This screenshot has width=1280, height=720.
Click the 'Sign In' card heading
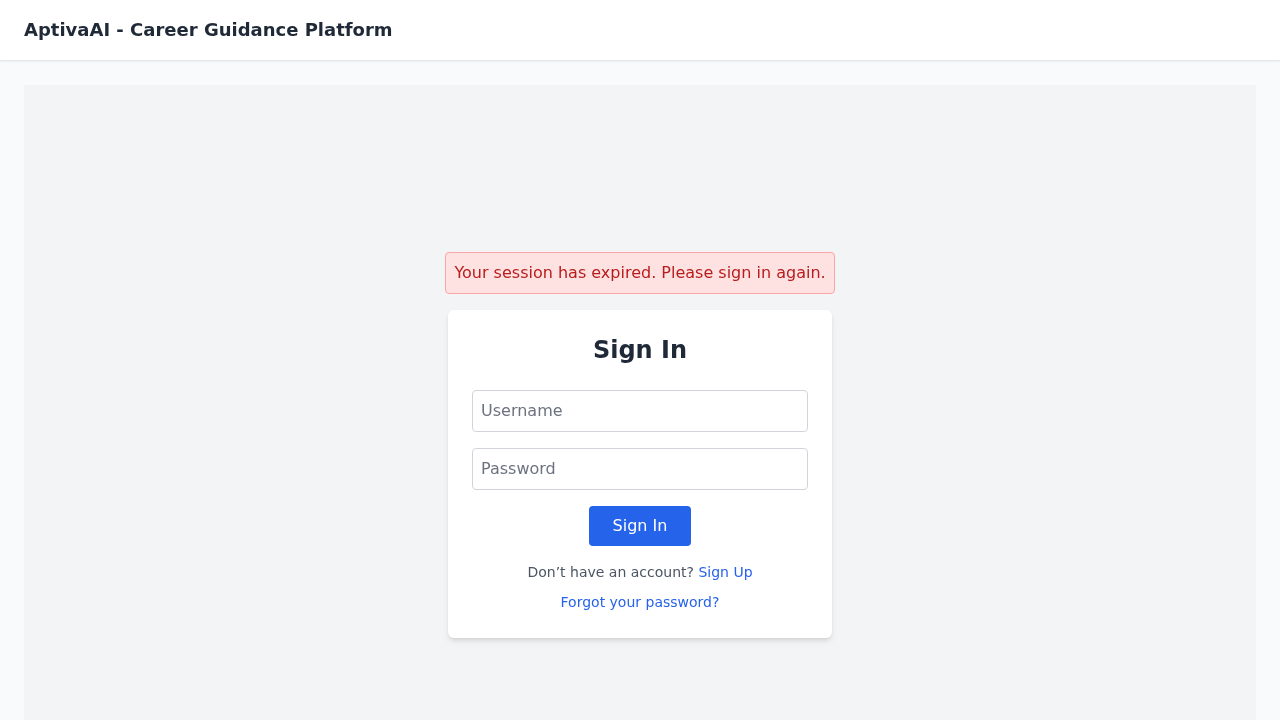tap(640, 350)
